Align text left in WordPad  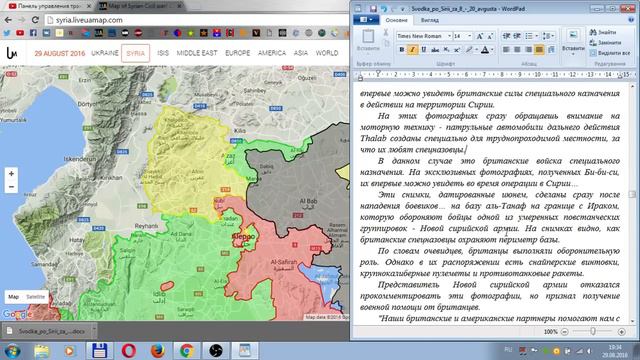(506, 50)
